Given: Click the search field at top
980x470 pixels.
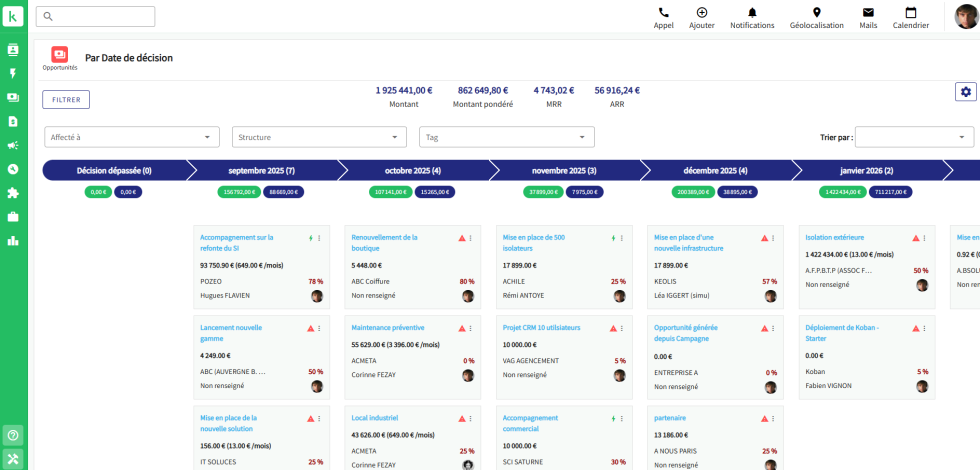Looking at the screenshot, I should click(x=96, y=16).
